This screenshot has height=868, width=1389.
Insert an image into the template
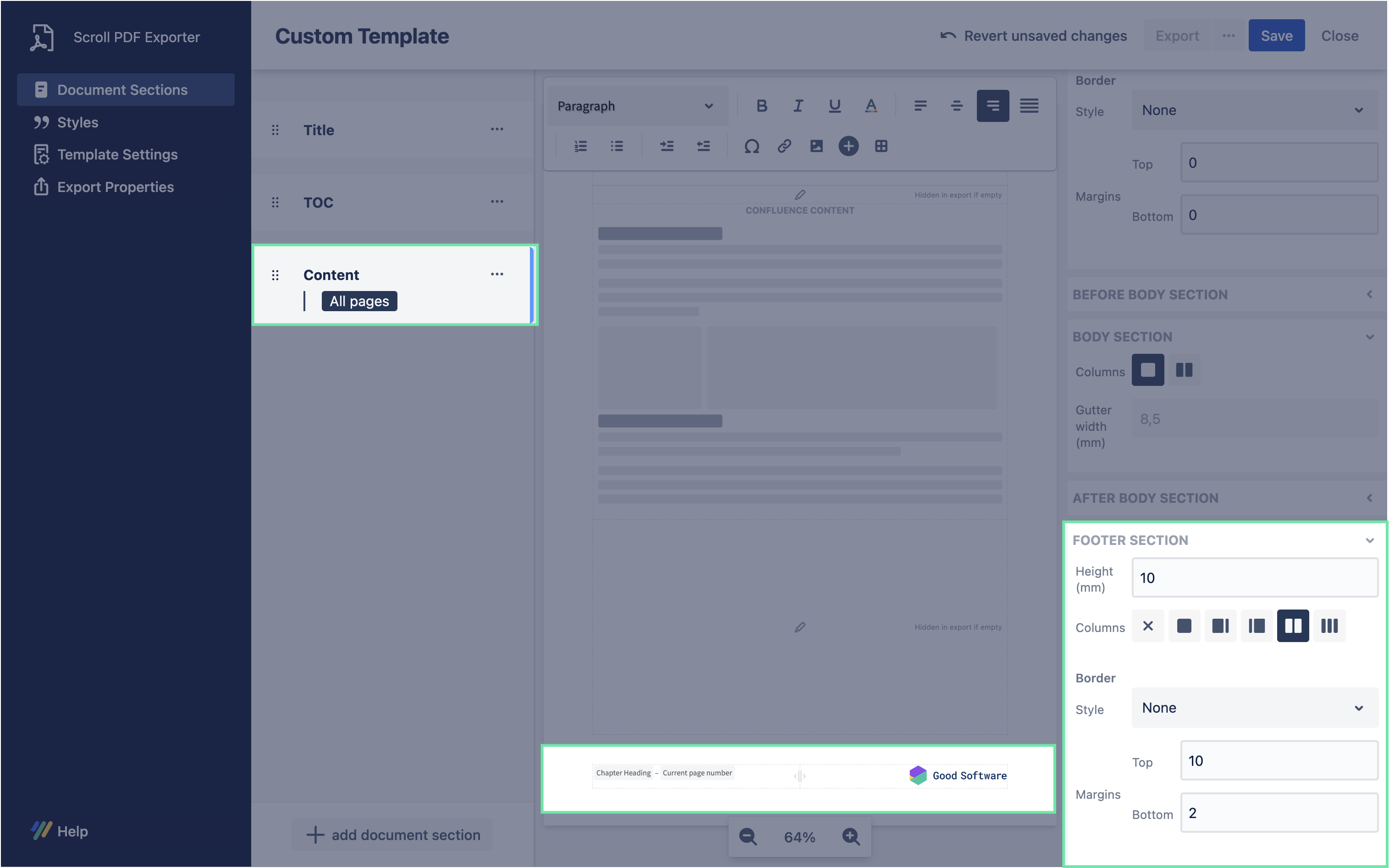(816, 146)
